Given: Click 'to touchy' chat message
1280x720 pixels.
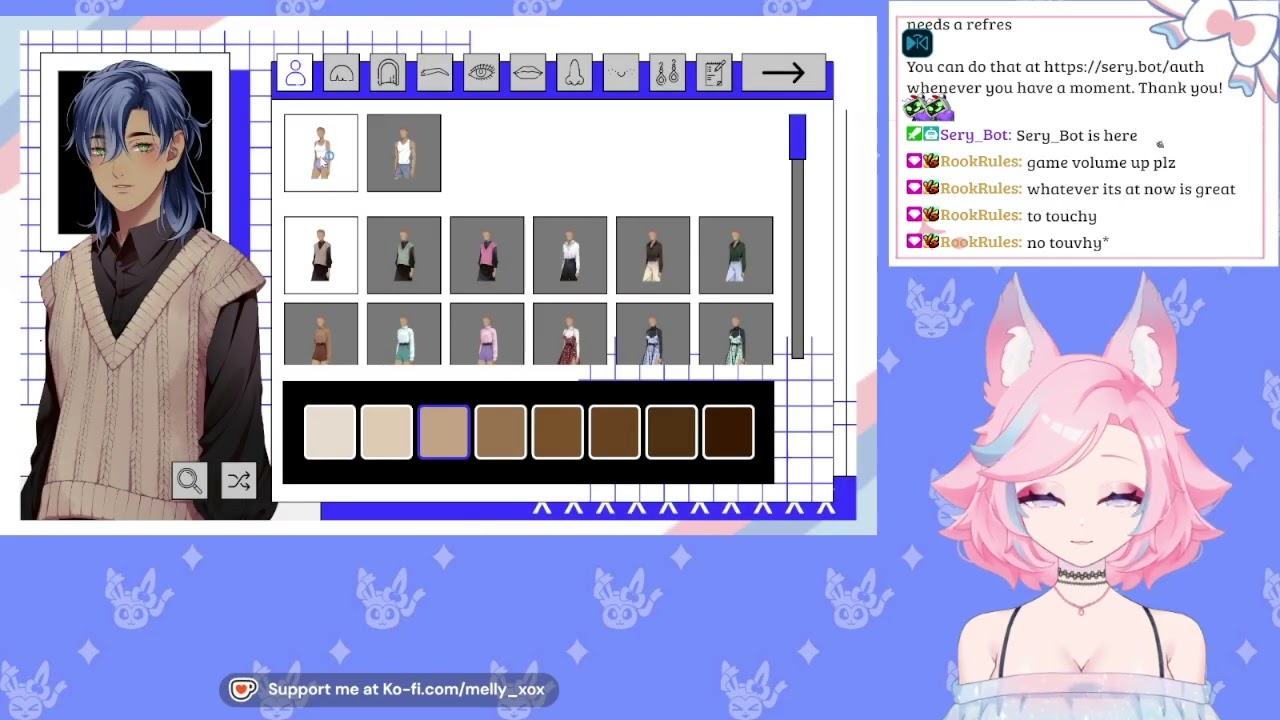Looking at the screenshot, I should pyautogui.click(x=1062, y=216).
